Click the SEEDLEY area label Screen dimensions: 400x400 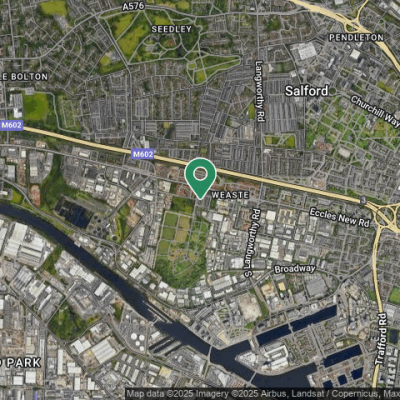pyautogui.click(x=172, y=29)
